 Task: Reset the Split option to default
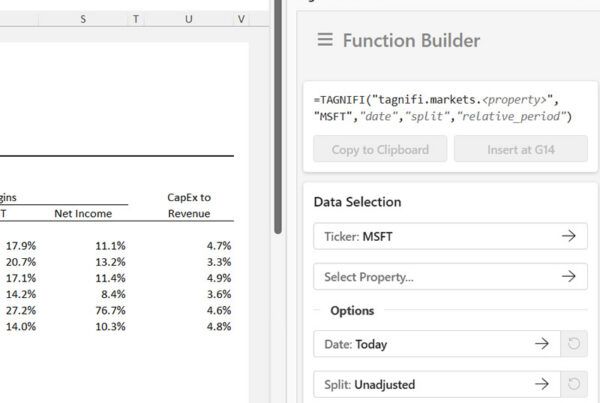(x=574, y=384)
